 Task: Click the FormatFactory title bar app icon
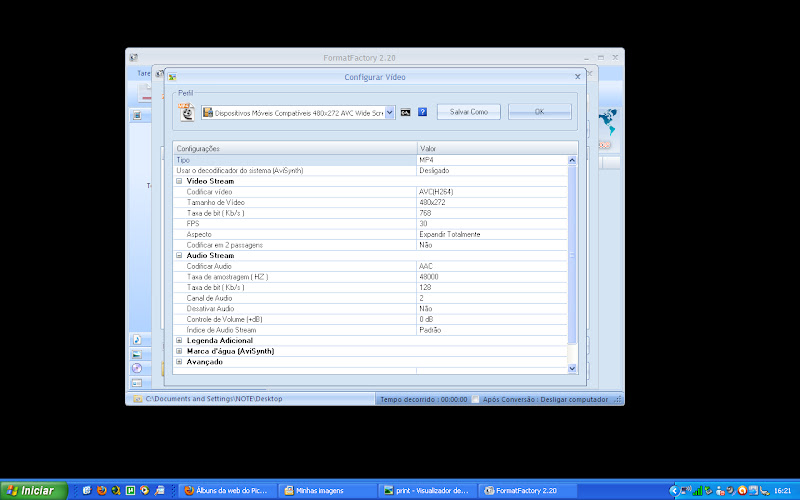[x=134, y=58]
